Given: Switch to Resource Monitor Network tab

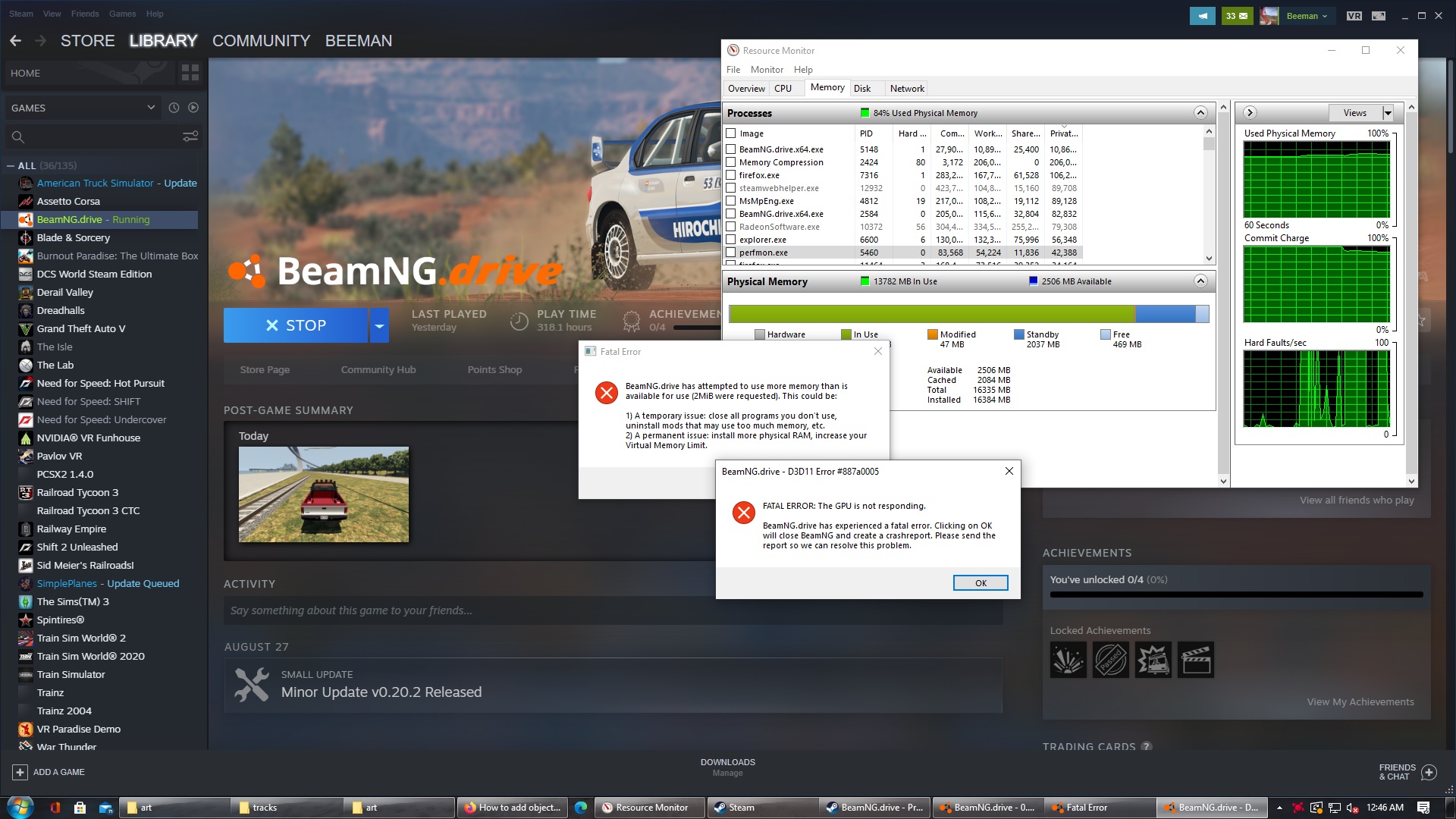Looking at the screenshot, I should pos(907,89).
